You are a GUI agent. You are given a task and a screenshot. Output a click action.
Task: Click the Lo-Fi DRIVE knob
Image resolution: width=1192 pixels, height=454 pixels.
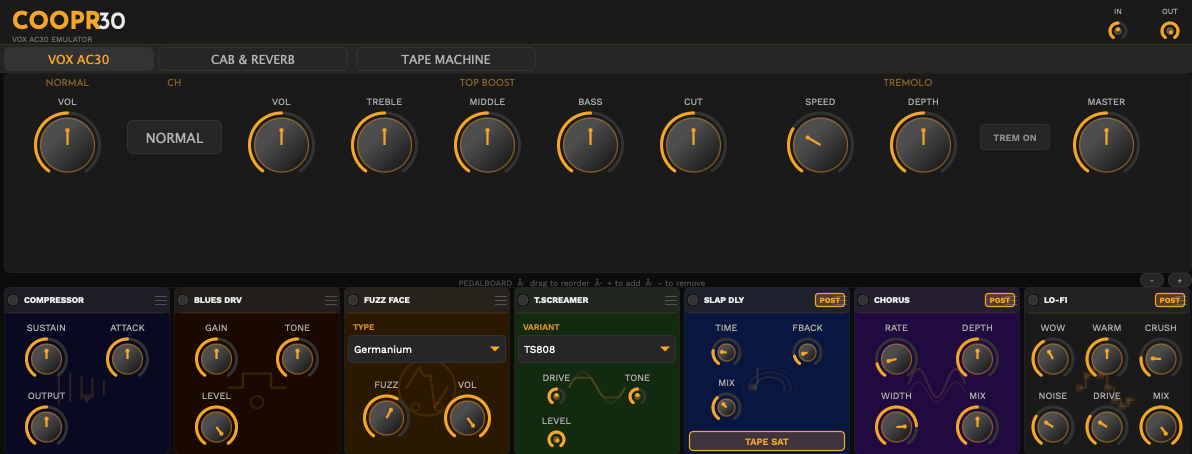coord(1107,427)
